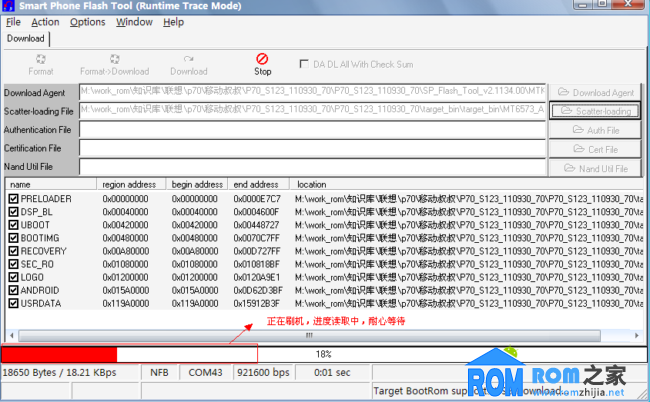Viewport: 650px width, 402px height.
Task: Click the '0:01 sec' elapsed time status
Action: click(332, 373)
